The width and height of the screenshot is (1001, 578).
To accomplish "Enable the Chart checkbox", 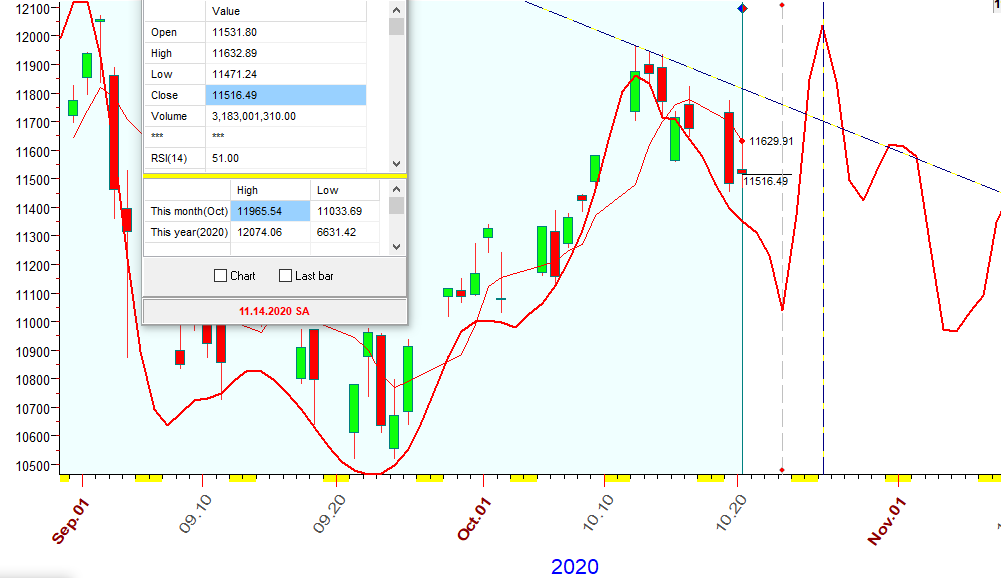I will point(221,276).
